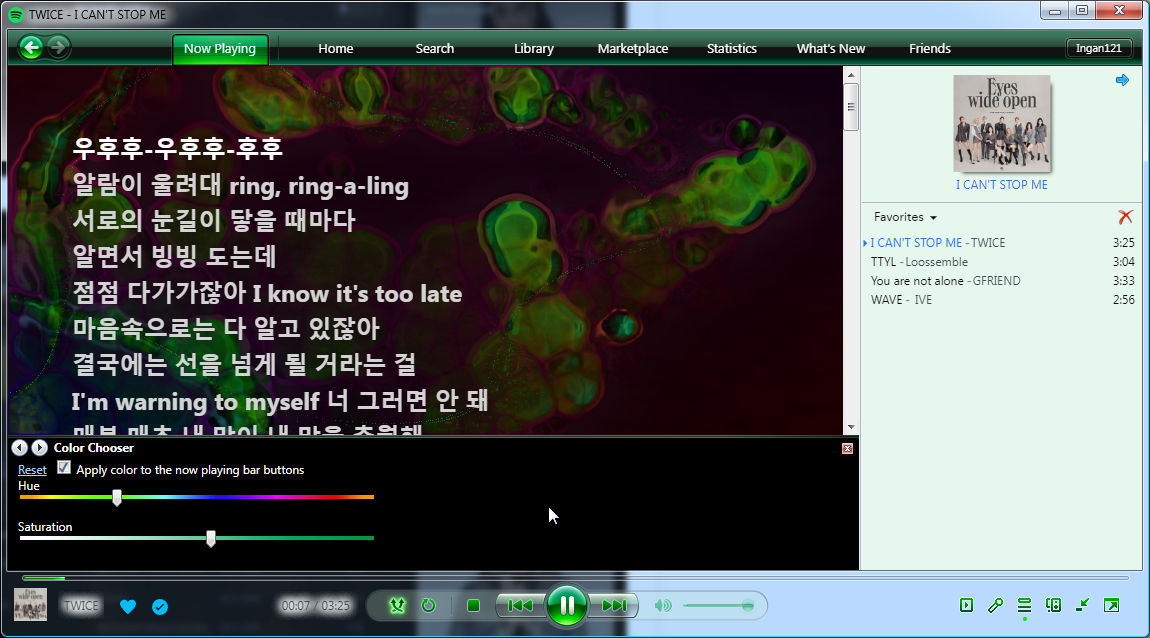Clear the playlist with the red X icon
The width and height of the screenshot is (1150, 638).
click(x=1125, y=217)
